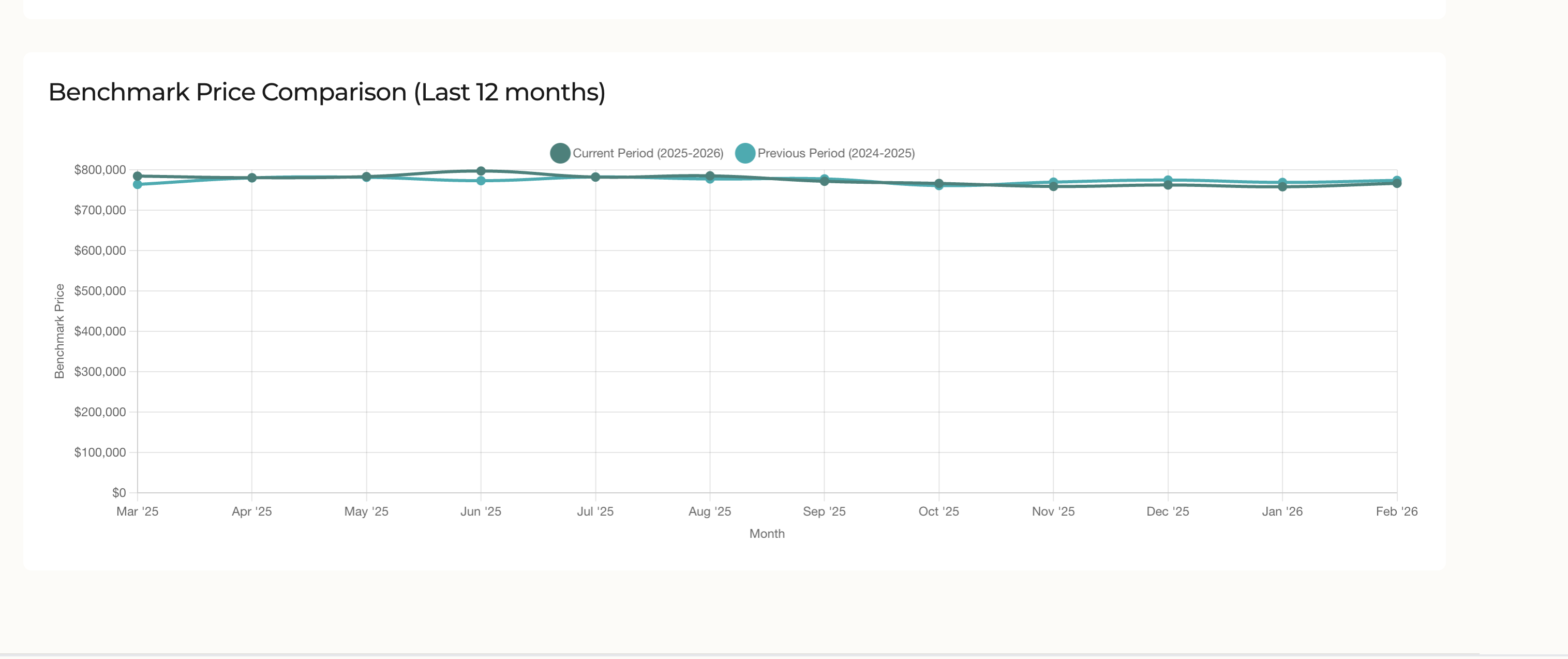Viewport: 1568px width, 659px height.
Task: Click Previous Period legend teal circle
Action: tap(744, 153)
